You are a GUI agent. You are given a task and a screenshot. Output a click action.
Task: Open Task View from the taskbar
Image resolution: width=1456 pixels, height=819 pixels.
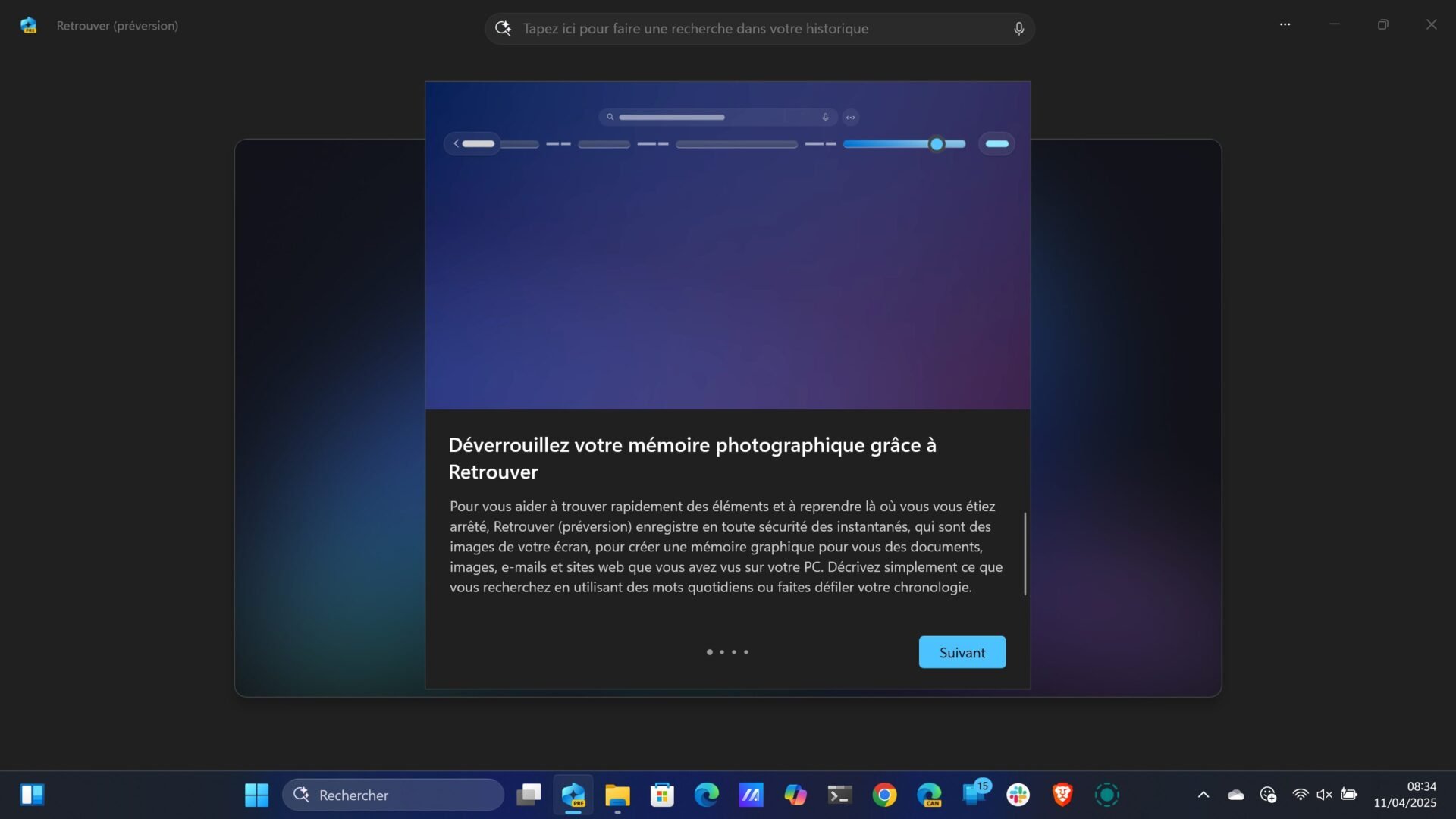pyautogui.click(x=529, y=795)
